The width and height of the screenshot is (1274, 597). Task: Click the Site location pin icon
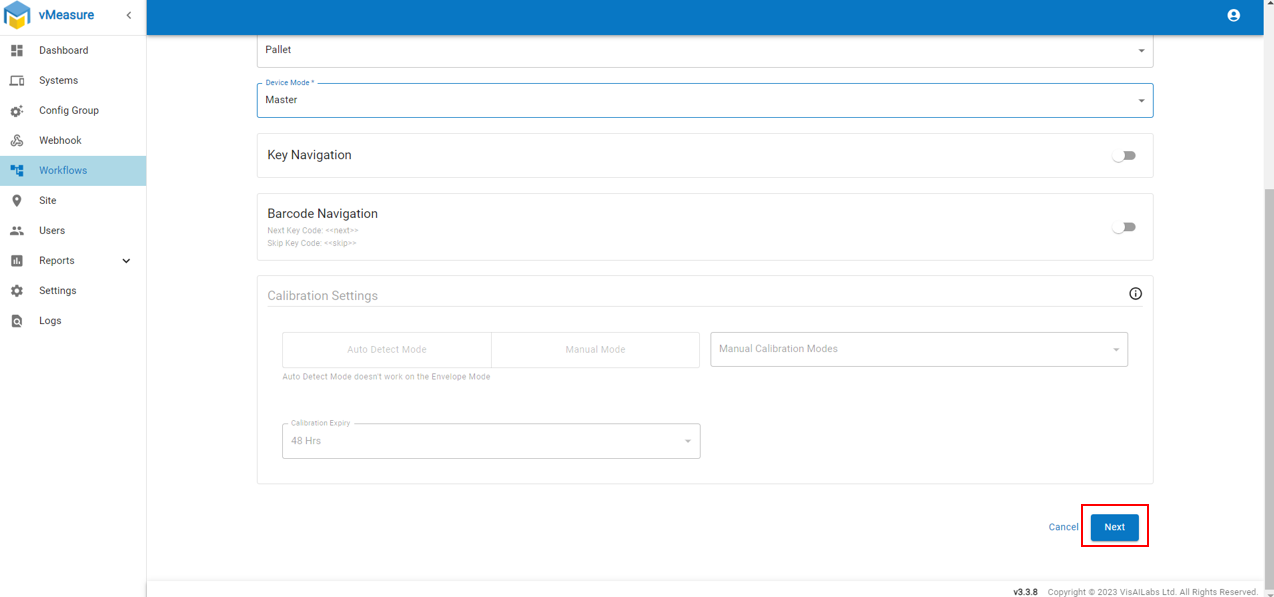pyautogui.click(x=17, y=200)
